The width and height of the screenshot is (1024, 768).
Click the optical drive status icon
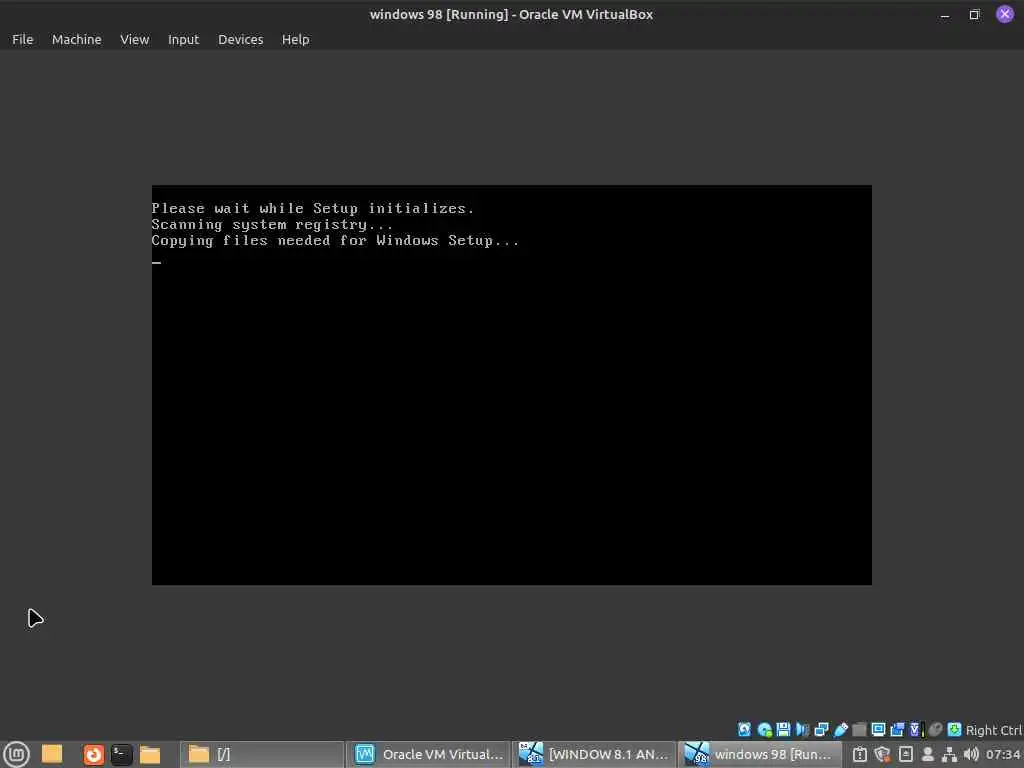[x=764, y=729]
